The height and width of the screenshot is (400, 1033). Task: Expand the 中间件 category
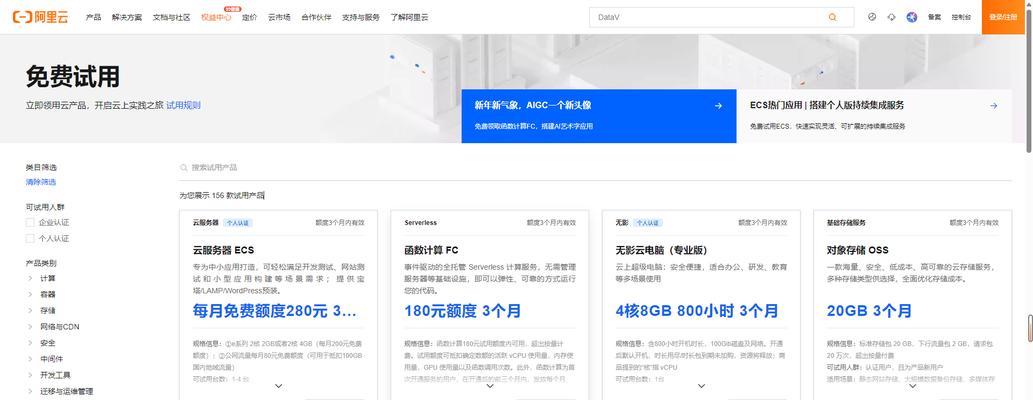30,359
